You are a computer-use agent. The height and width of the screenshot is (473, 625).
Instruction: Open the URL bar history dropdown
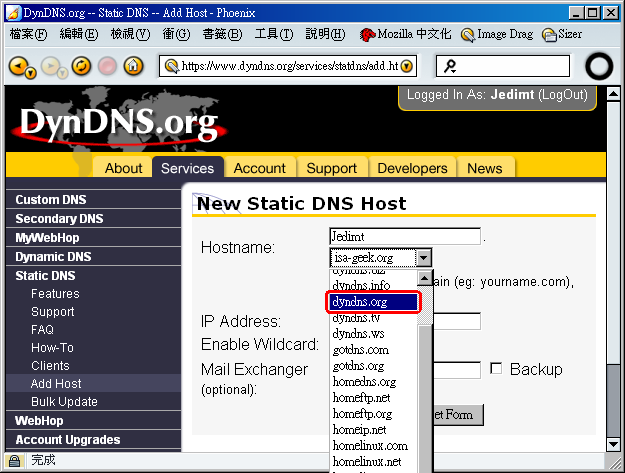point(407,66)
